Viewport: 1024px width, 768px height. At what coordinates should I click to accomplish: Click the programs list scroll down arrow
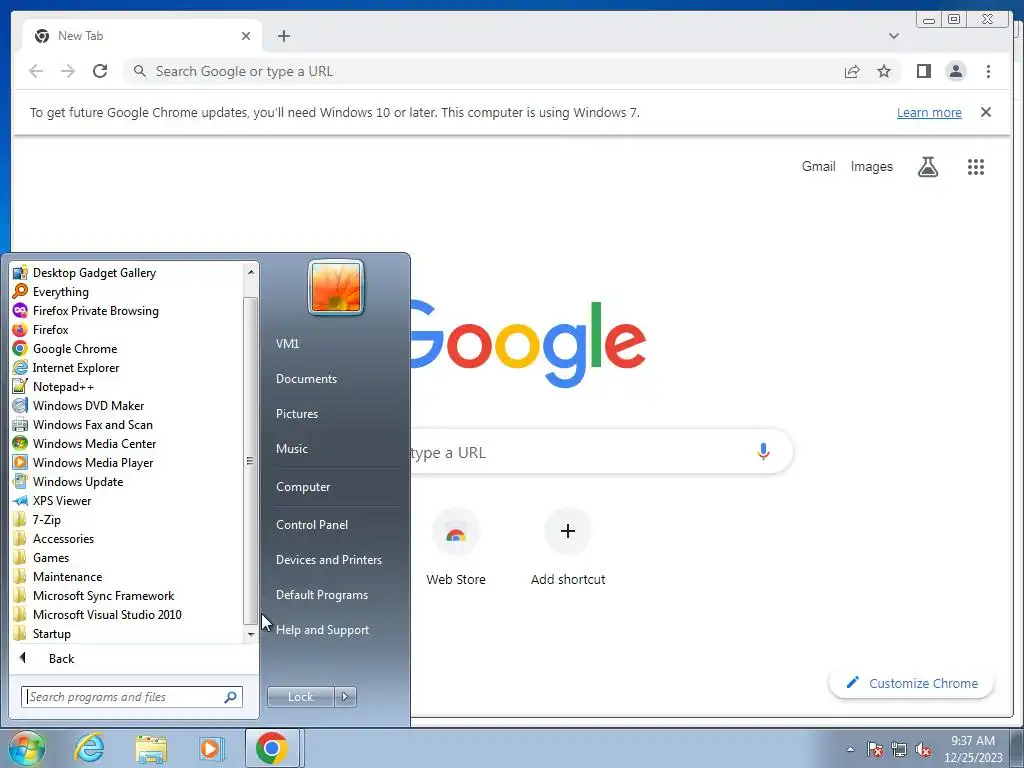click(x=251, y=634)
